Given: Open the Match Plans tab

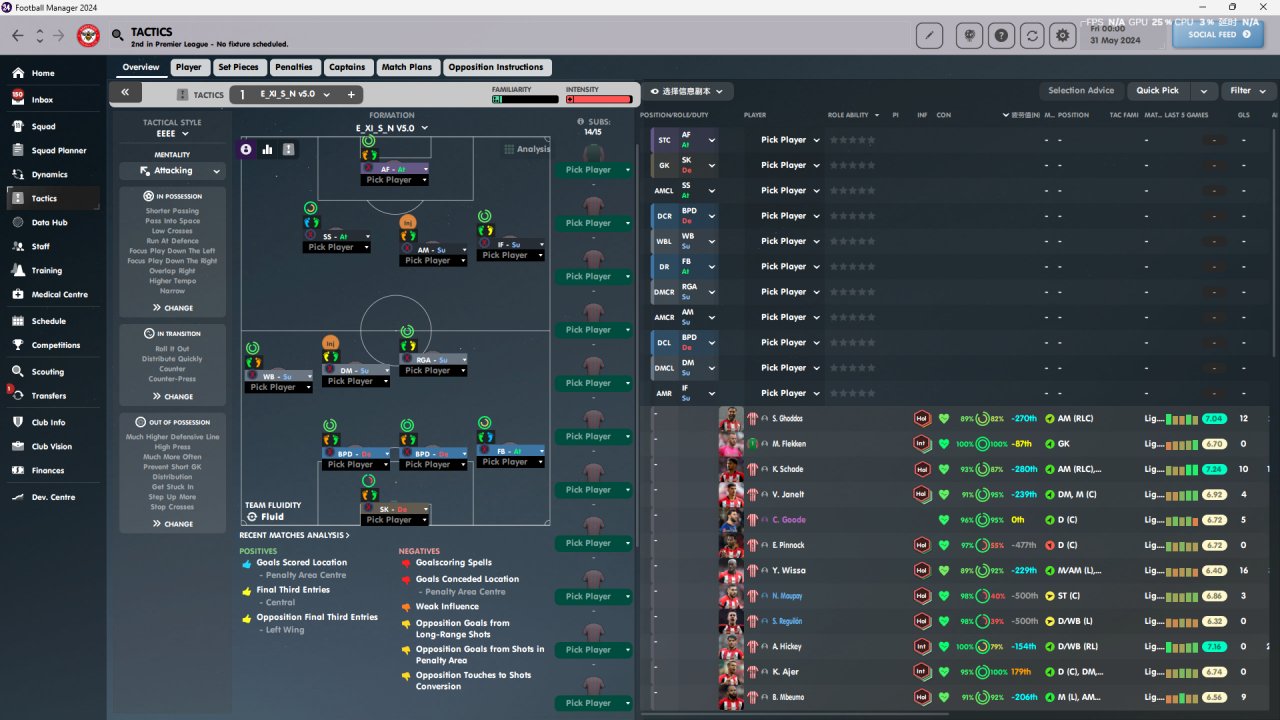Looking at the screenshot, I should [x=407, y=68].
